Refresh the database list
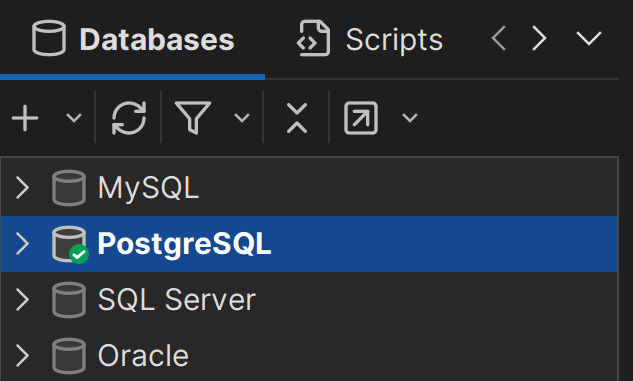Screen dimensions: 633x381 [129, 118]
